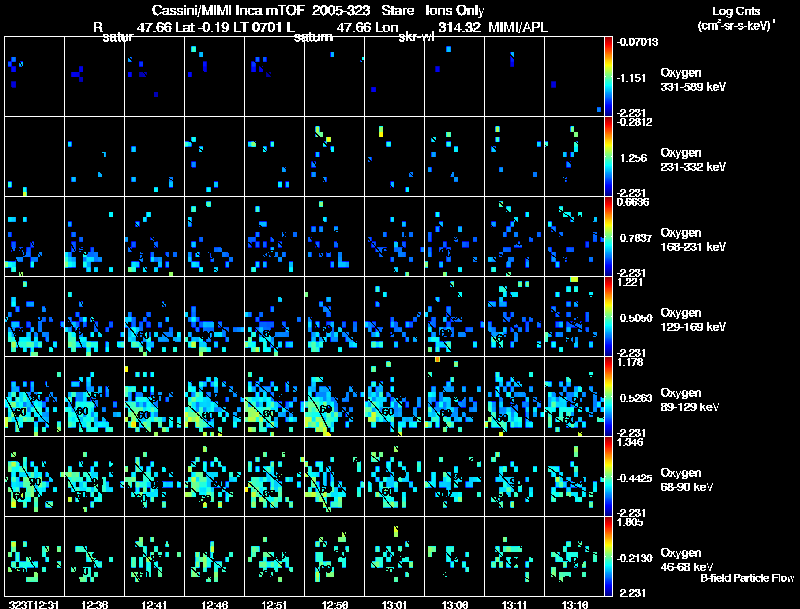
Task: Click the Cassini/MIMI Inca mTOF title
Action: [229, 10]
